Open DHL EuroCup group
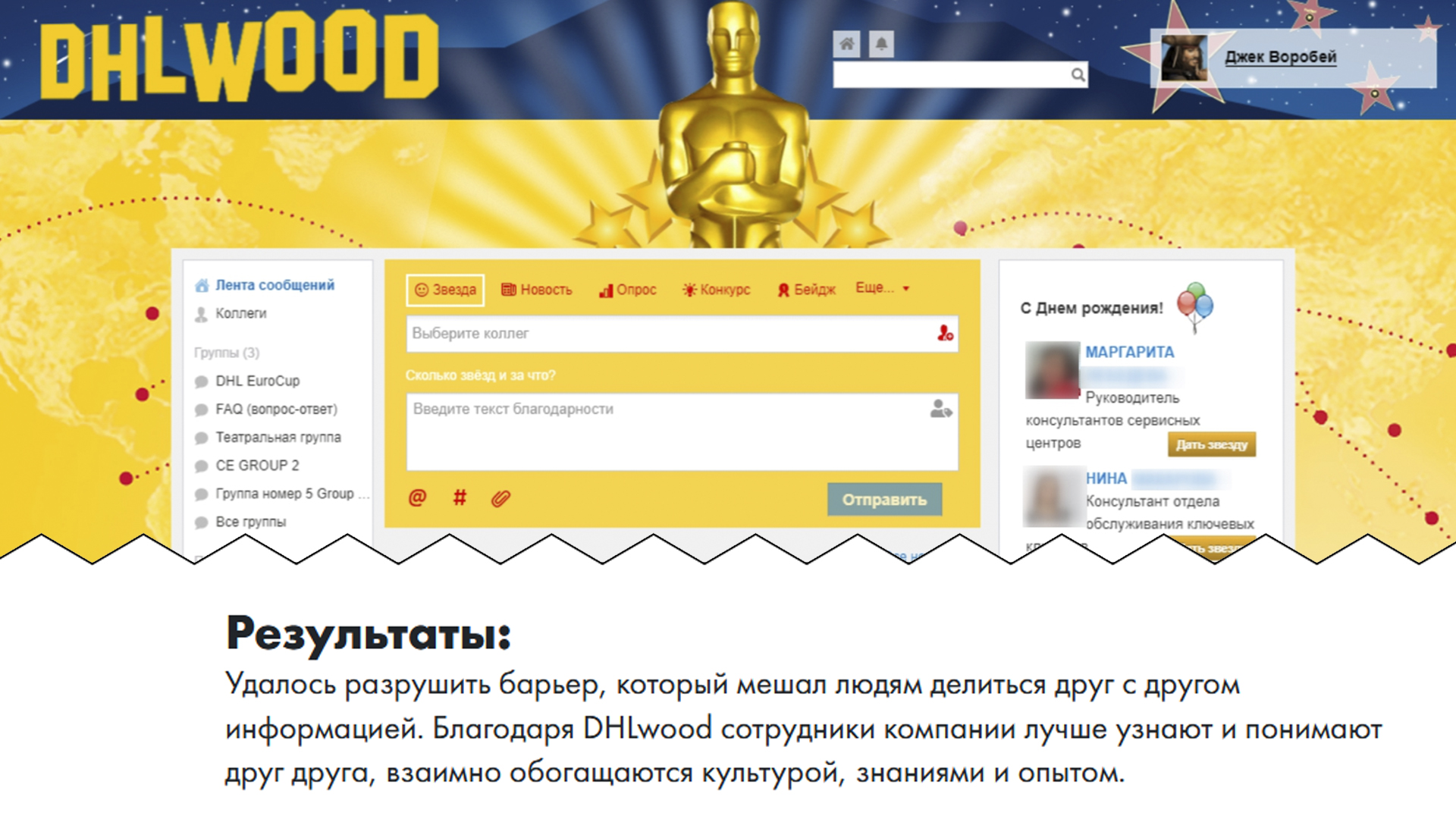This screenshot has height=819, width=1456. tap(257, 381)
